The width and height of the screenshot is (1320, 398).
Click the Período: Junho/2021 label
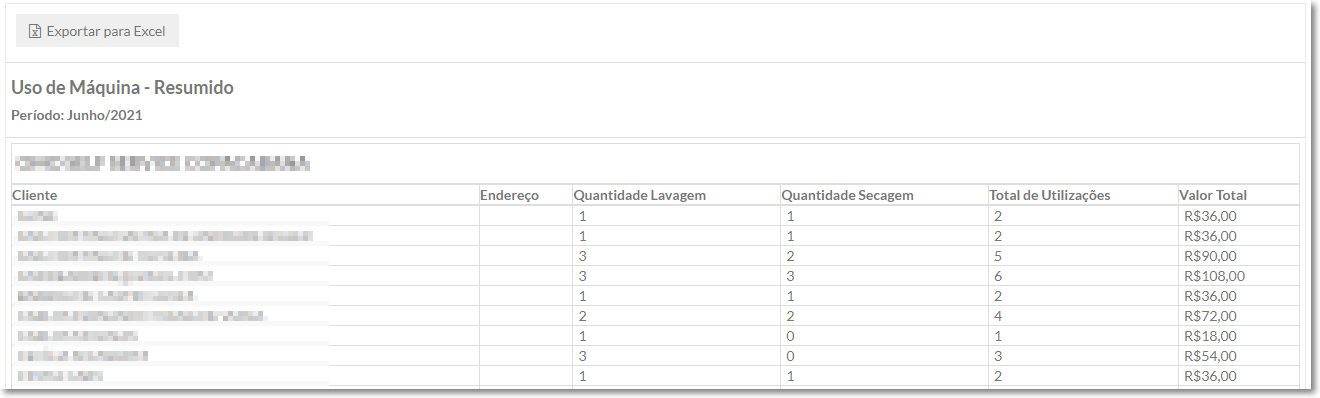77,116
